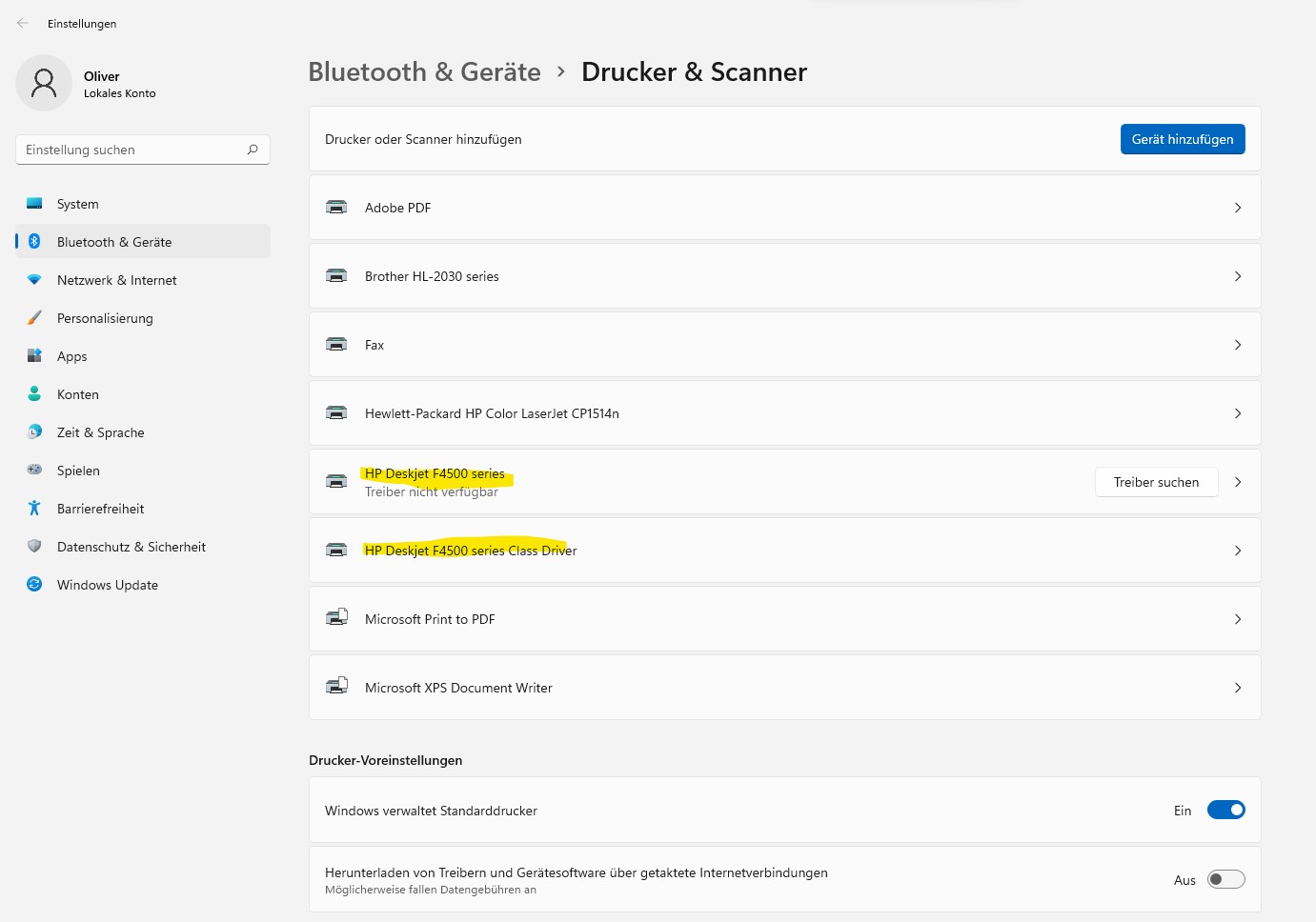
Task: Open Personalisierung settings section
Action: tap(143, 318)
